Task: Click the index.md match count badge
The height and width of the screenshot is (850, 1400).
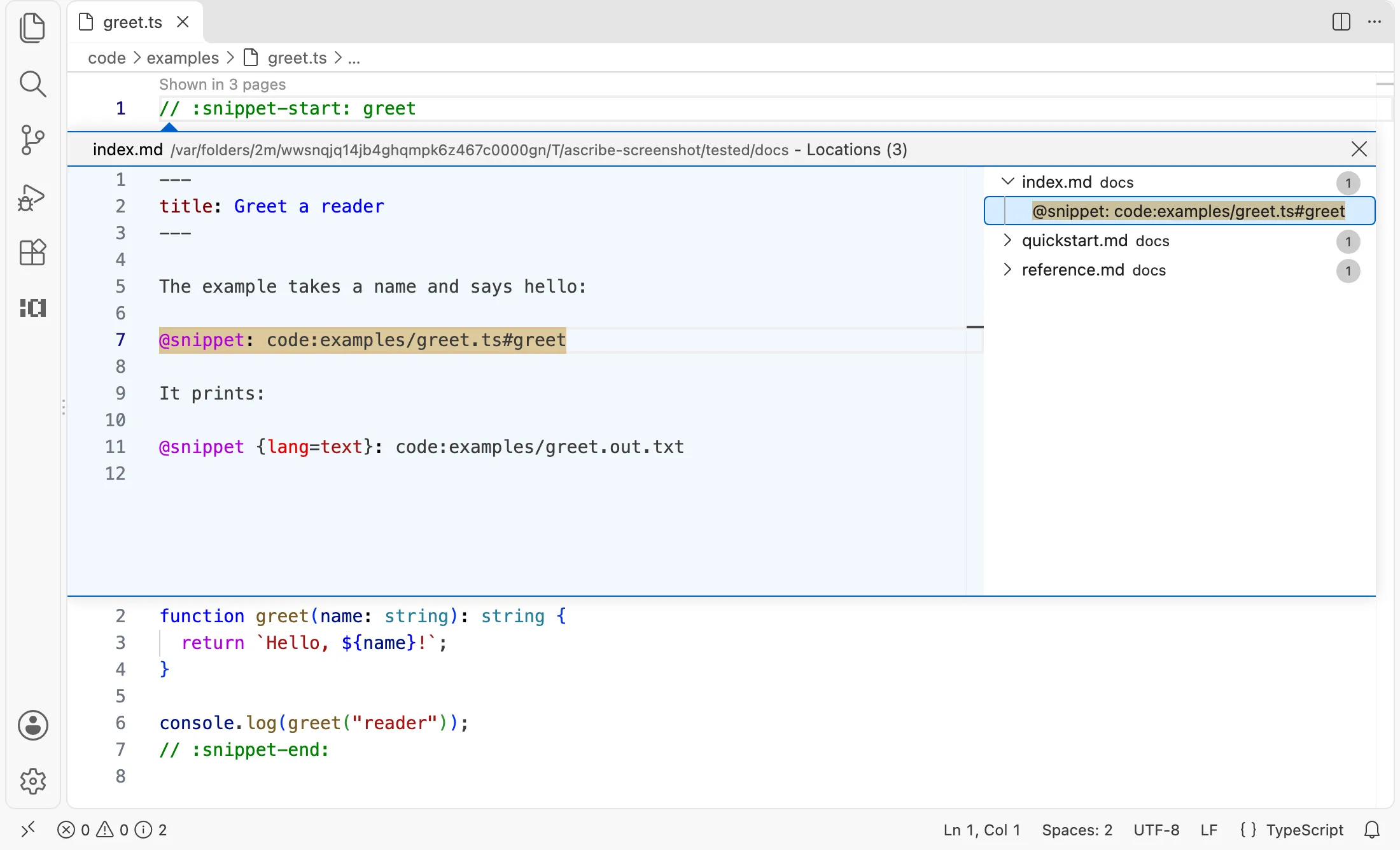Action: tap(1348, 183)
